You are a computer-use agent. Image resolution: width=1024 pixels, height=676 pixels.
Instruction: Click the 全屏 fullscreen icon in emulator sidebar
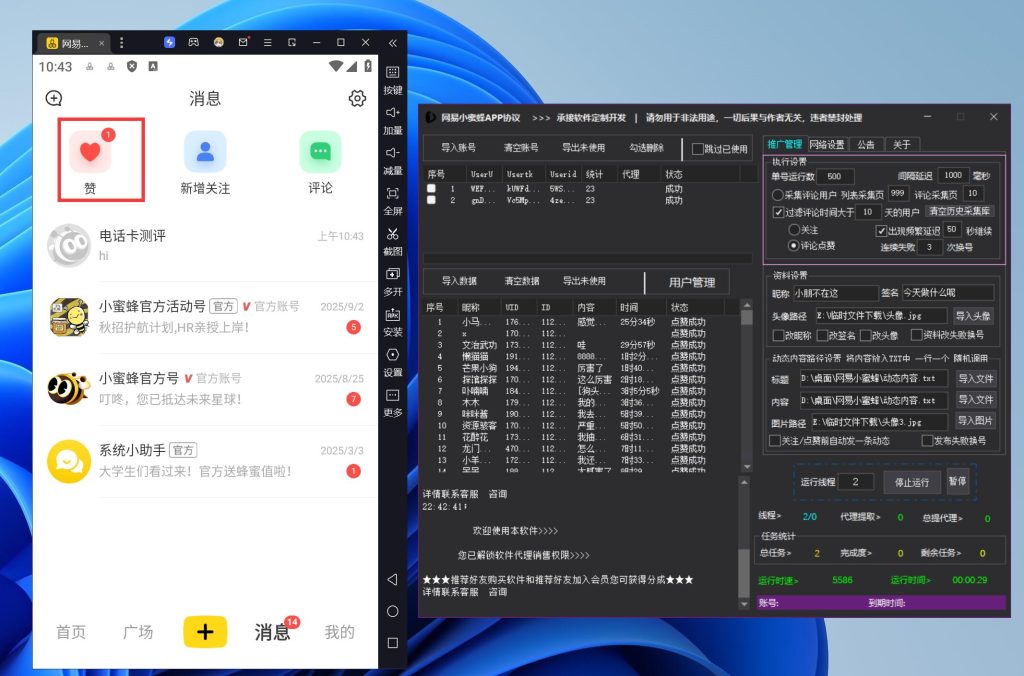click(x=393, y=194)
